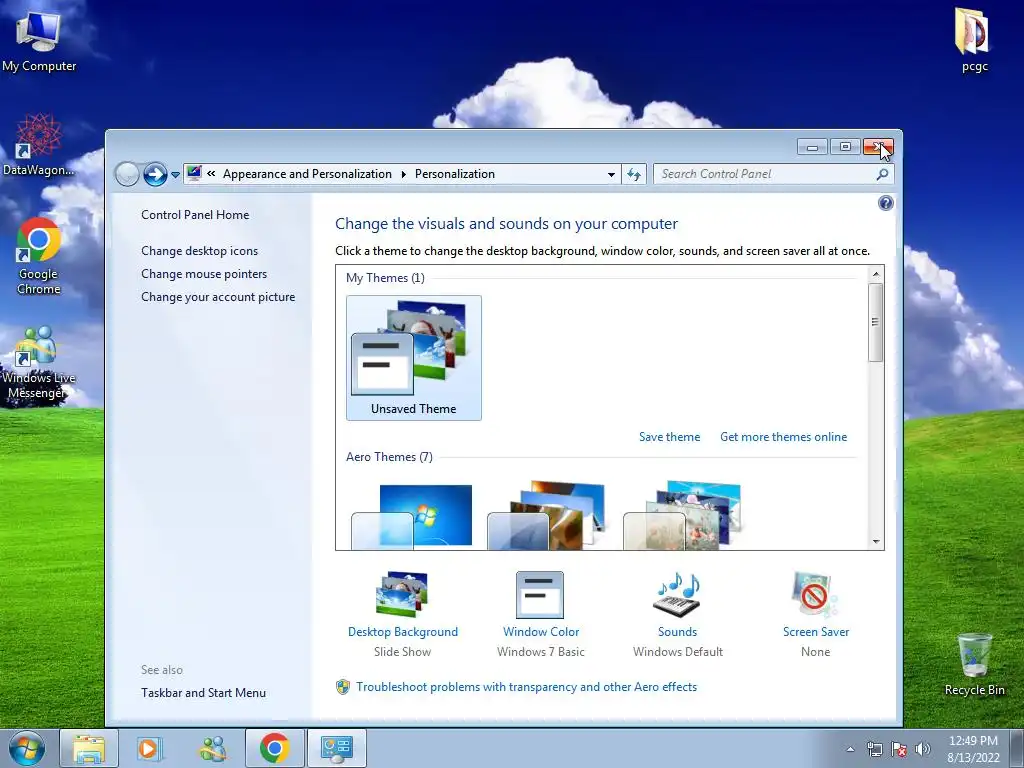Image resolution: width=1024 pixels, height=768 pixels.
Task: Click the volume speaker tray icon
Action: tap(923, 749)
